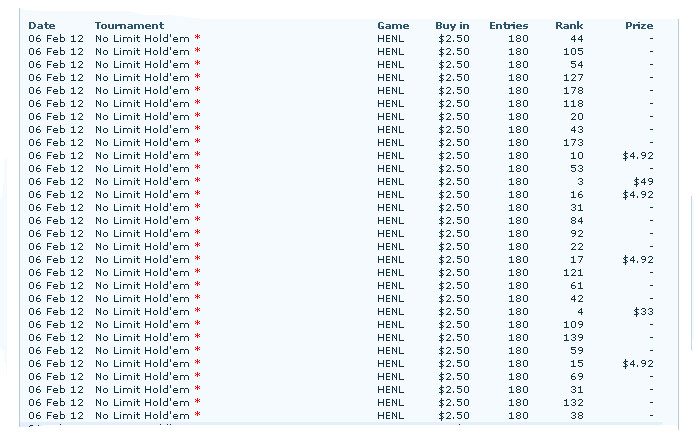Open No Limit Hold'em tournament ranked 15
Image resolution: width=694 pixels, height=439 pixels.
[142, 364]
